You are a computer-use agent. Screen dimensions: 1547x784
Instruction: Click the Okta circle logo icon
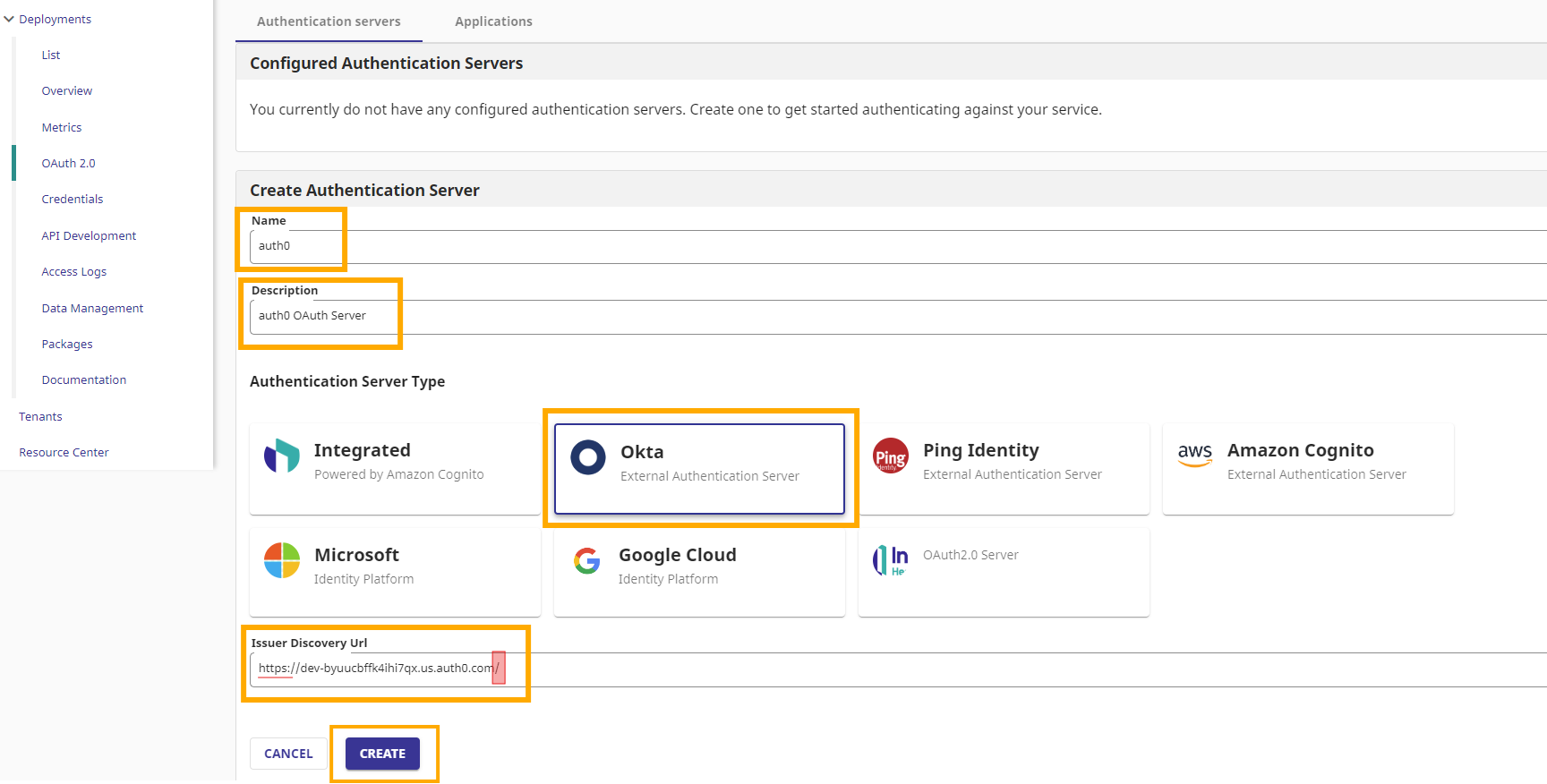coord(588,457)
